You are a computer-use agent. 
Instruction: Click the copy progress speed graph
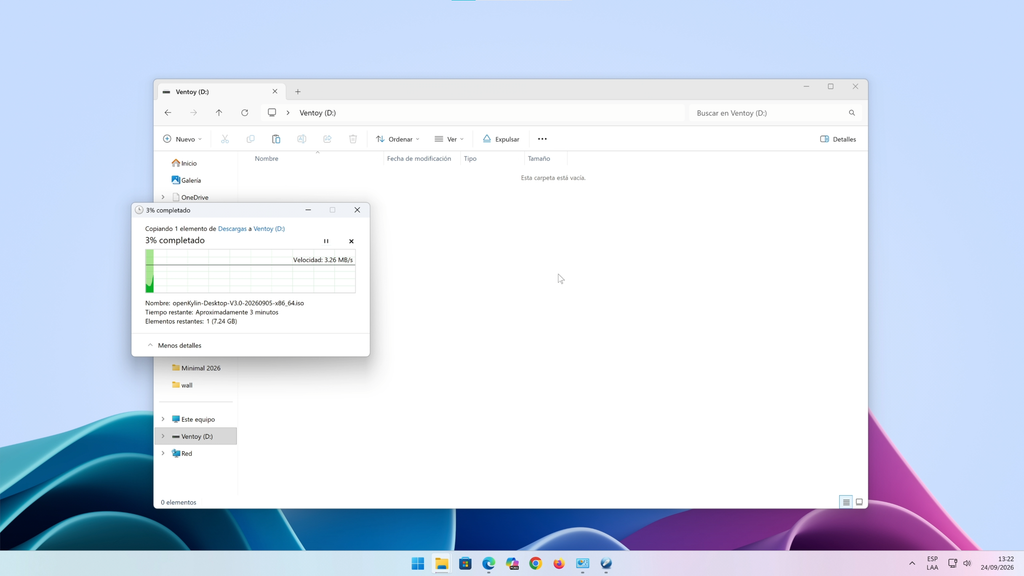pos(250,271)
